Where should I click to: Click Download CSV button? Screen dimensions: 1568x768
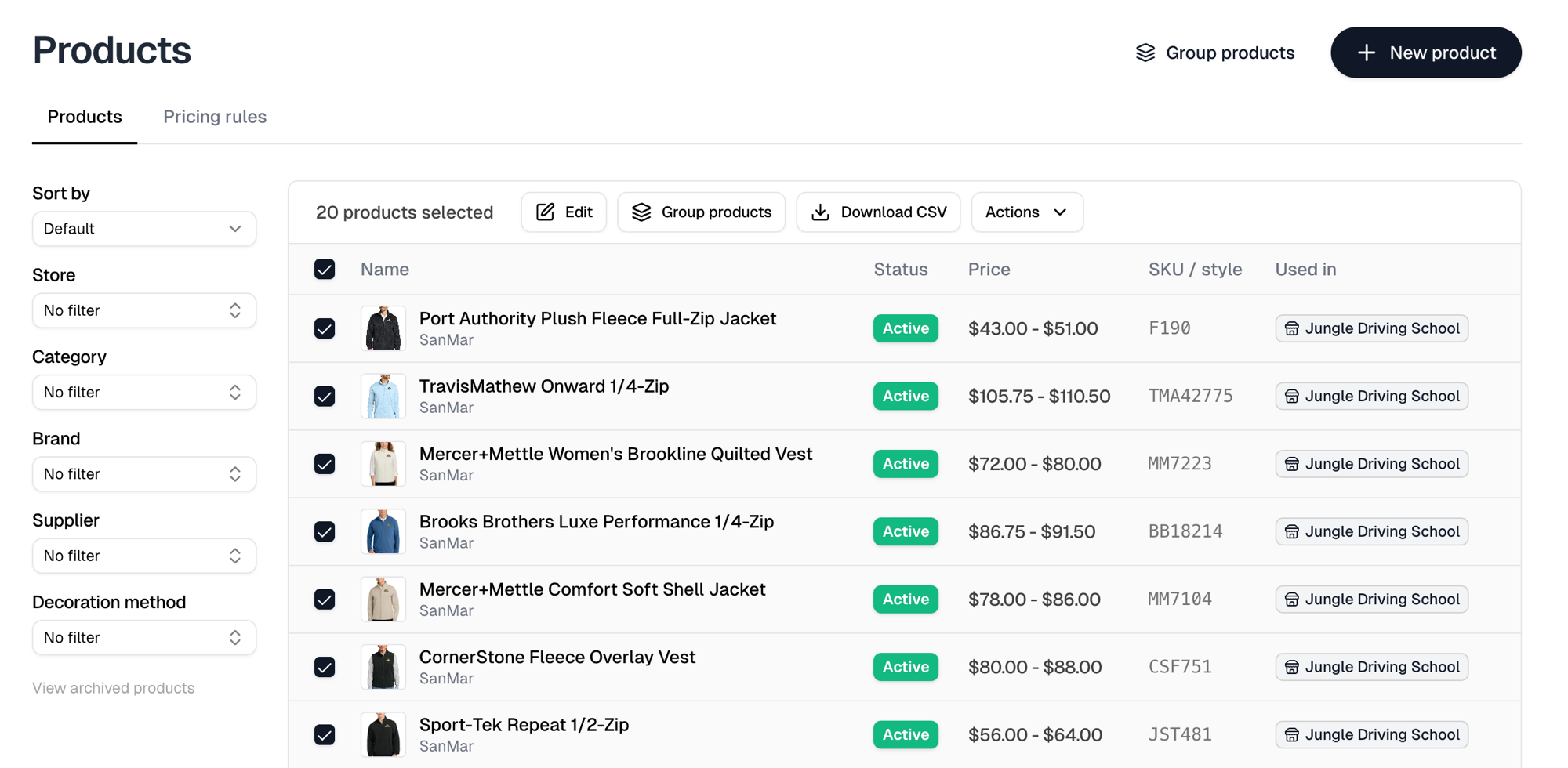click(879, 212)
